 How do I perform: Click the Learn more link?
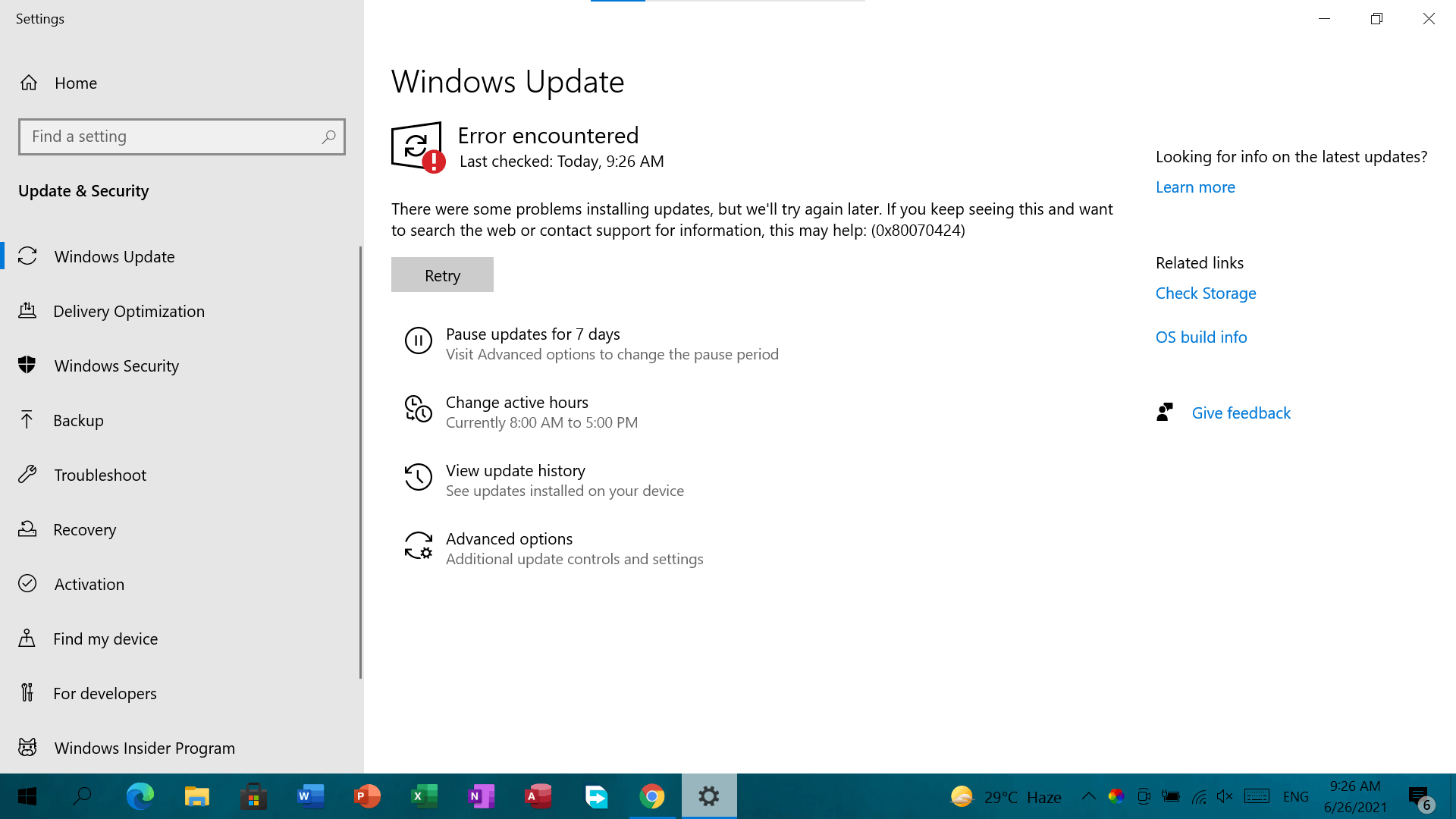[1195, 187]
